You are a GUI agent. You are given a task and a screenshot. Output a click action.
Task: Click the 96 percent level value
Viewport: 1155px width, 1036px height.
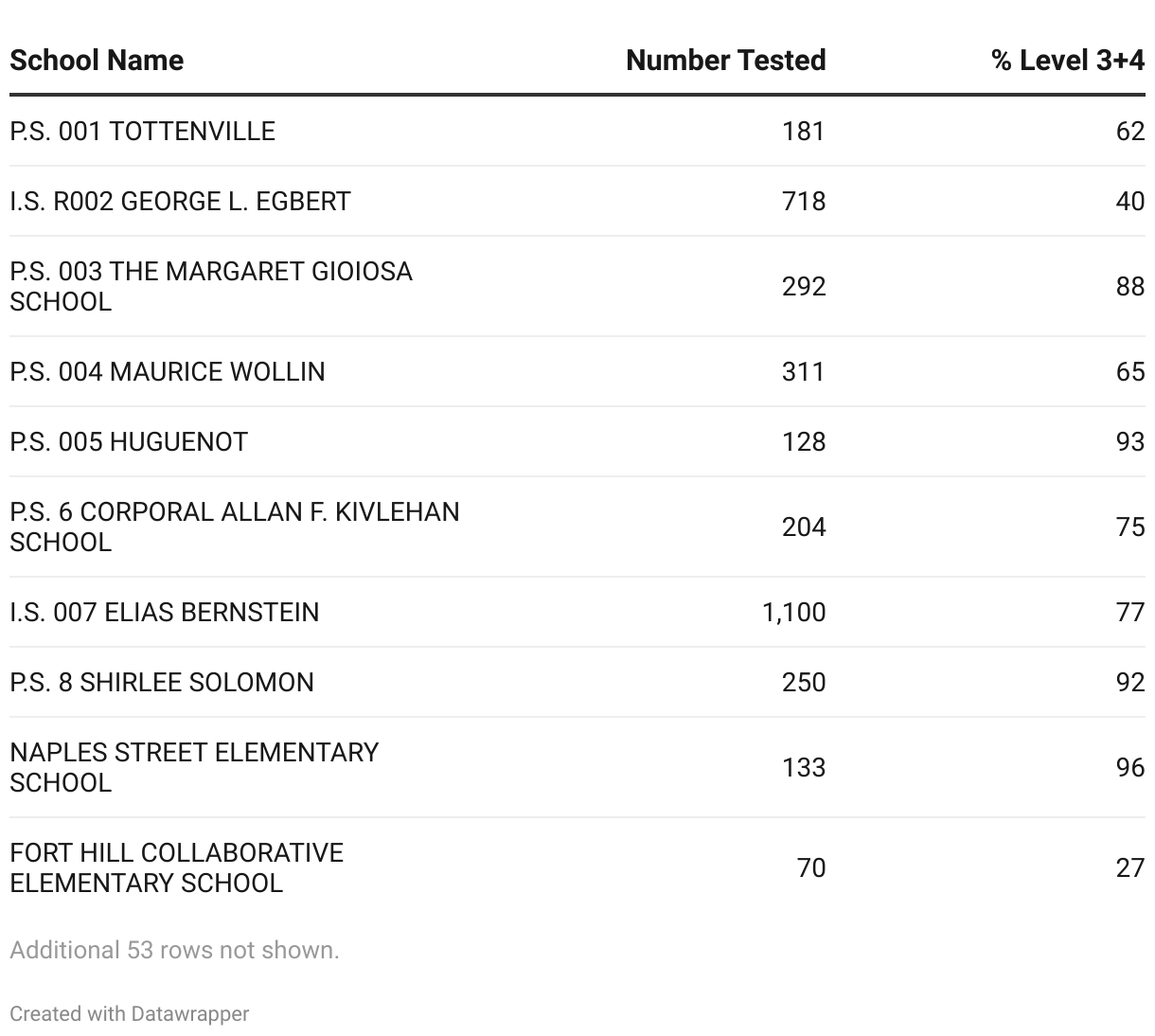point(1130,767)
